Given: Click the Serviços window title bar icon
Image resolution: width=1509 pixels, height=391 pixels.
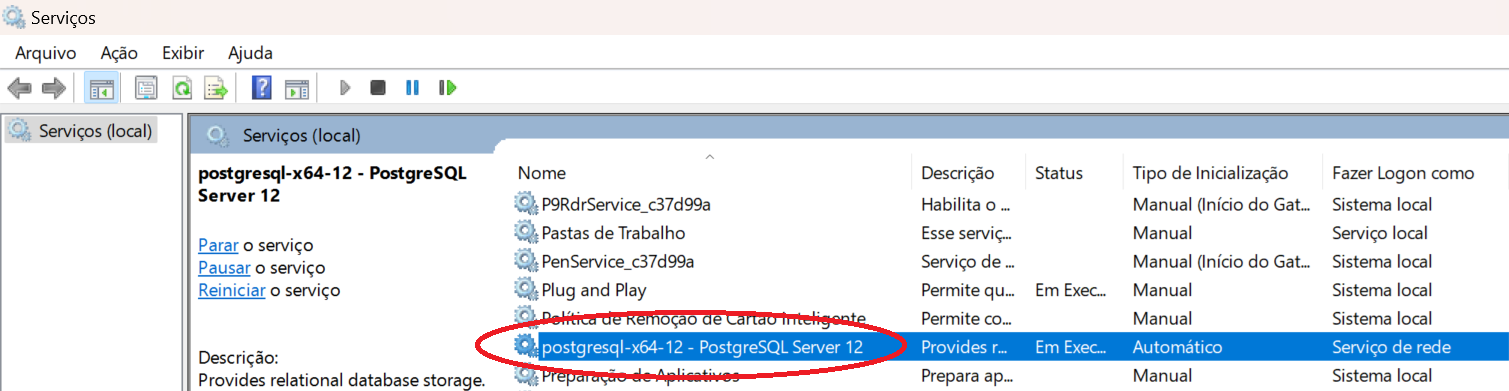Looking at the screenshot, I should (x=14, y=17).
